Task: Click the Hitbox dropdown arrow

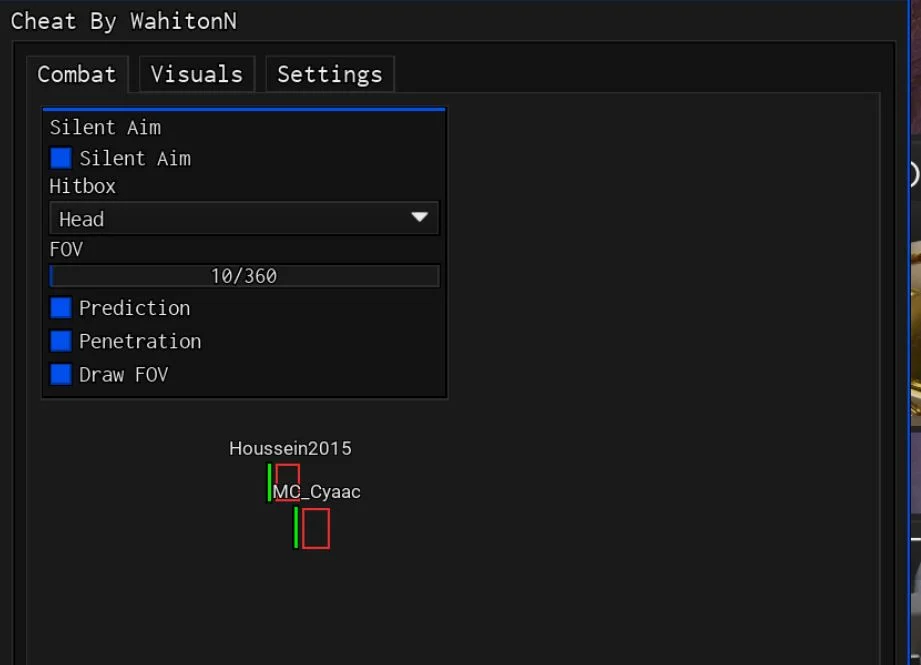Action: point(419,217)
